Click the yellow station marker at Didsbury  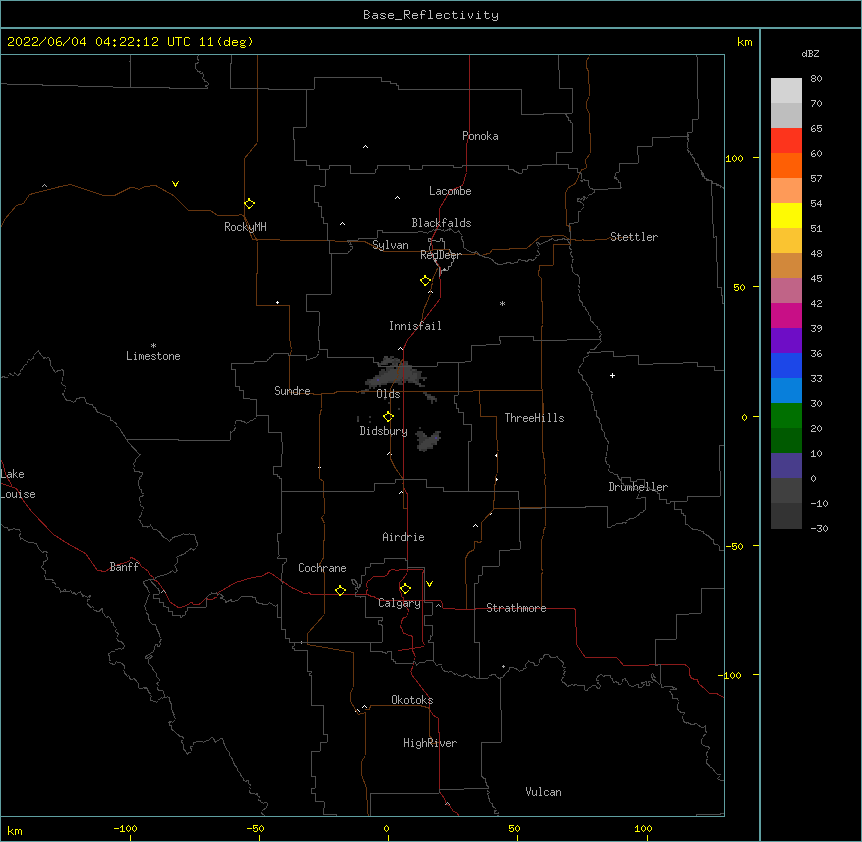pyautogui.click(x=389, y=417)
